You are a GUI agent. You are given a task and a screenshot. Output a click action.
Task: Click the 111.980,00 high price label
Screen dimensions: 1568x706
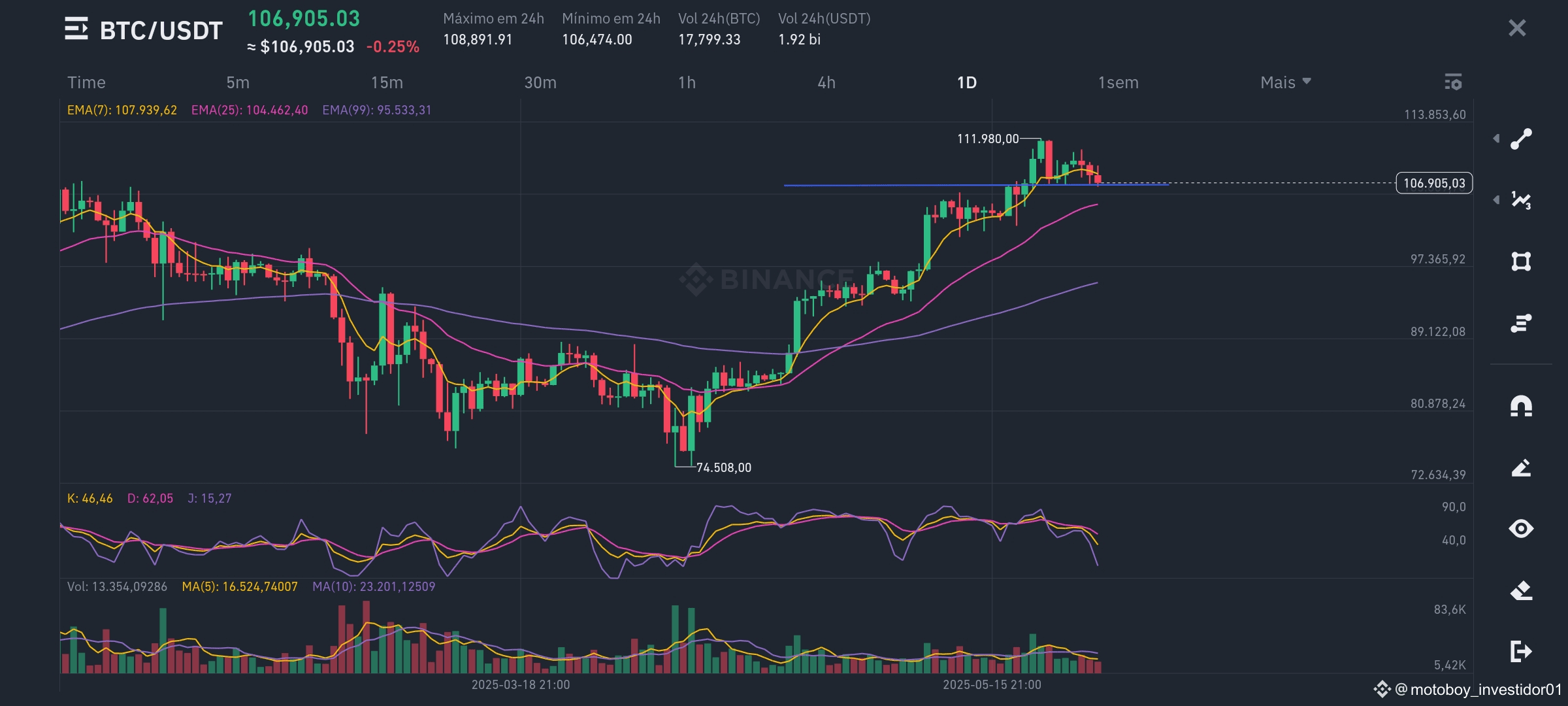pos(988,139)
